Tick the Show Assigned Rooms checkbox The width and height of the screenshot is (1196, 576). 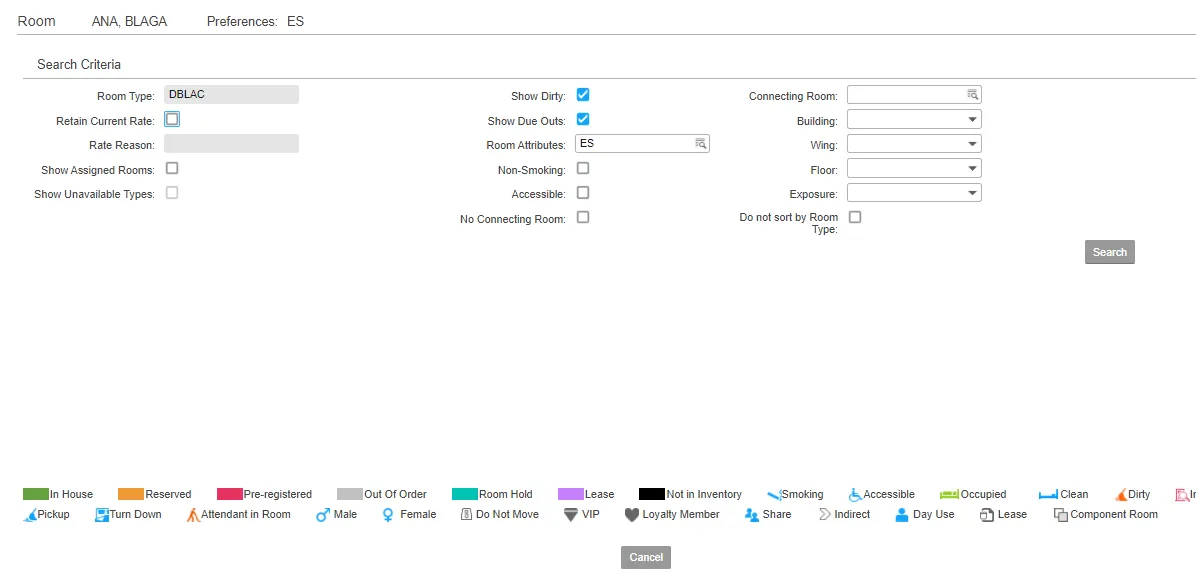pos(172,169)
